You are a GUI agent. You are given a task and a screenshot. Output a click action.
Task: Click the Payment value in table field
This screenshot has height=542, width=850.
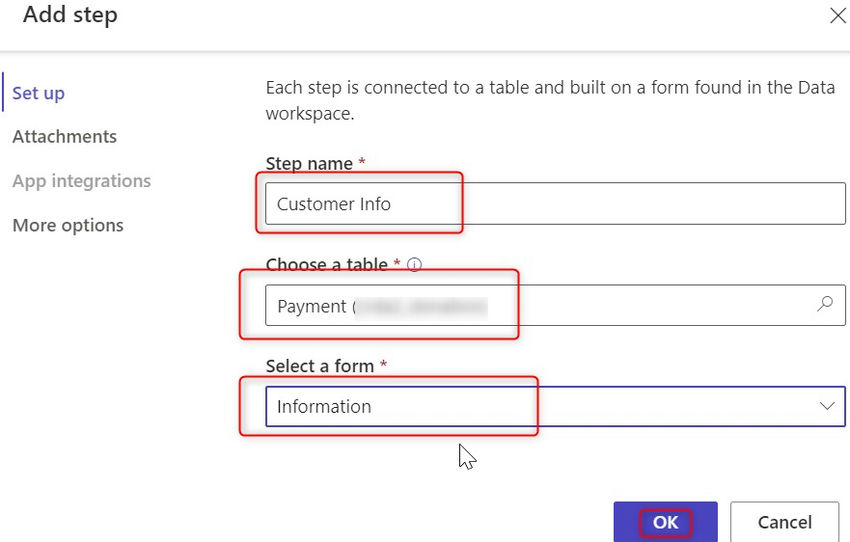[x=311, y=307]
